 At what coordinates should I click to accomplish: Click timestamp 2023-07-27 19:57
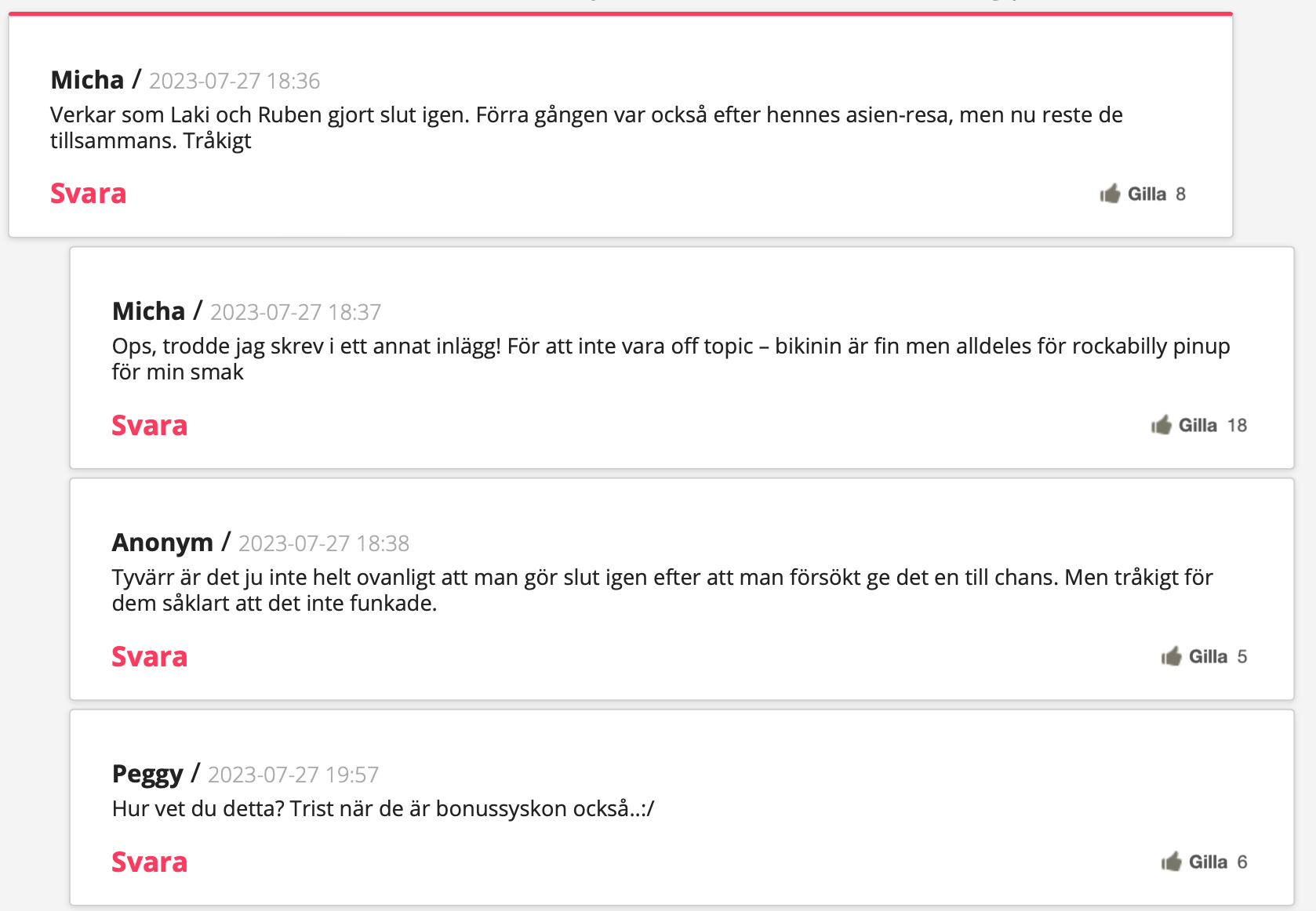(x=293, y=775)
